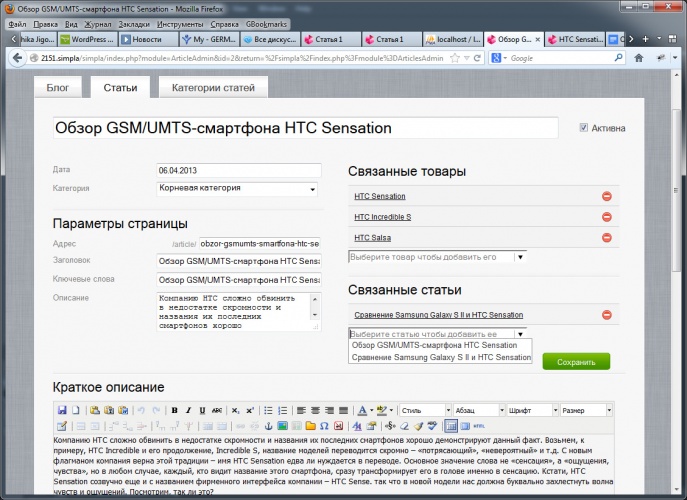Click the paste clipboard icon in editor
Viewport: 687px width, 500px height.
95,411
